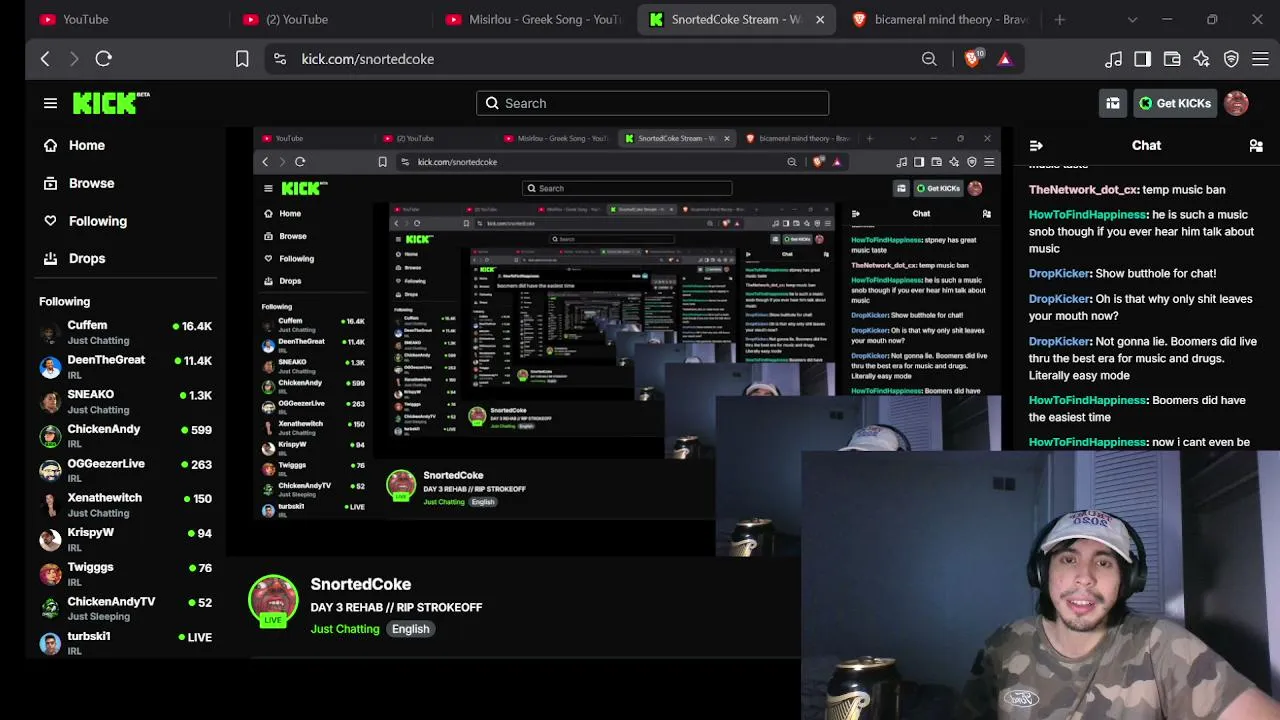This screenshot has height=720, width=1280.
Task: Open the Xenathewitch channel name
Action: pos(105,498)
